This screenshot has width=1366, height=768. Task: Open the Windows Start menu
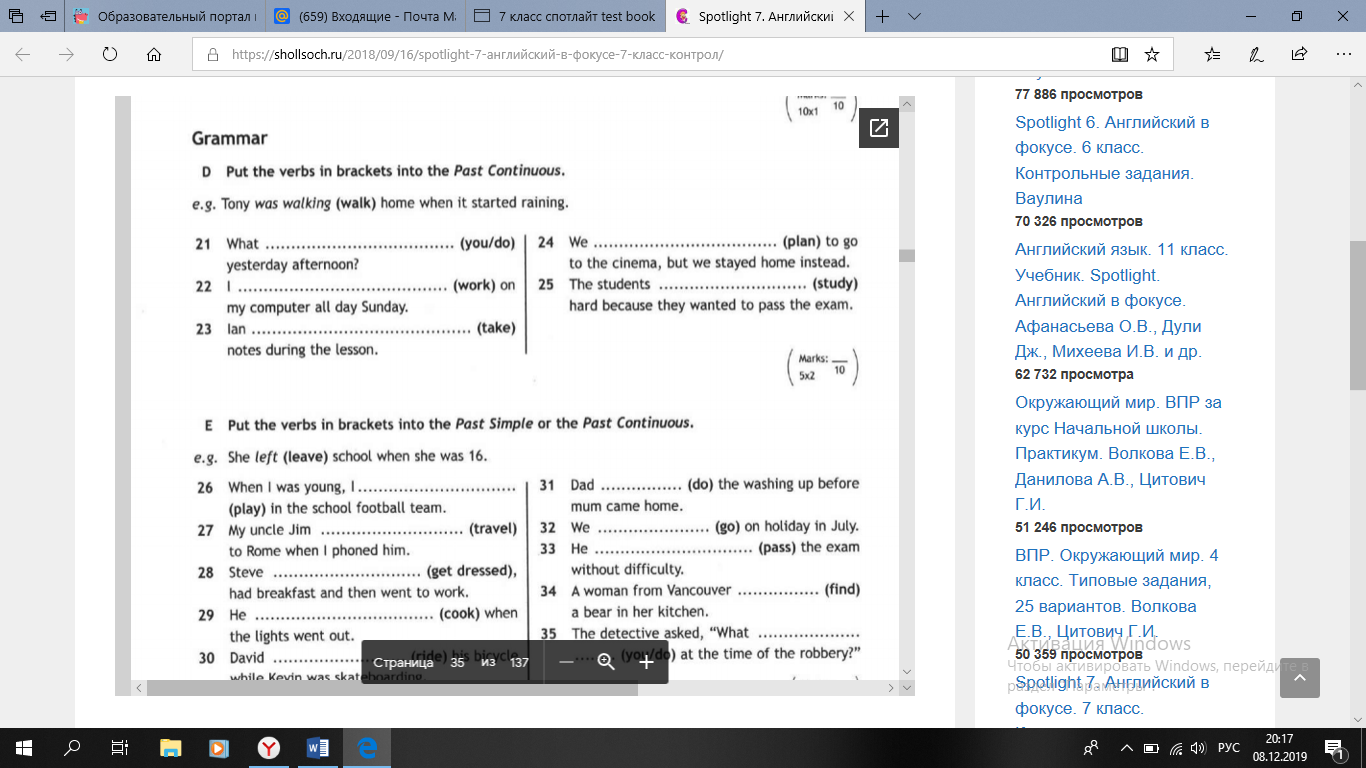pyautogui.click(x=24, y=747)
